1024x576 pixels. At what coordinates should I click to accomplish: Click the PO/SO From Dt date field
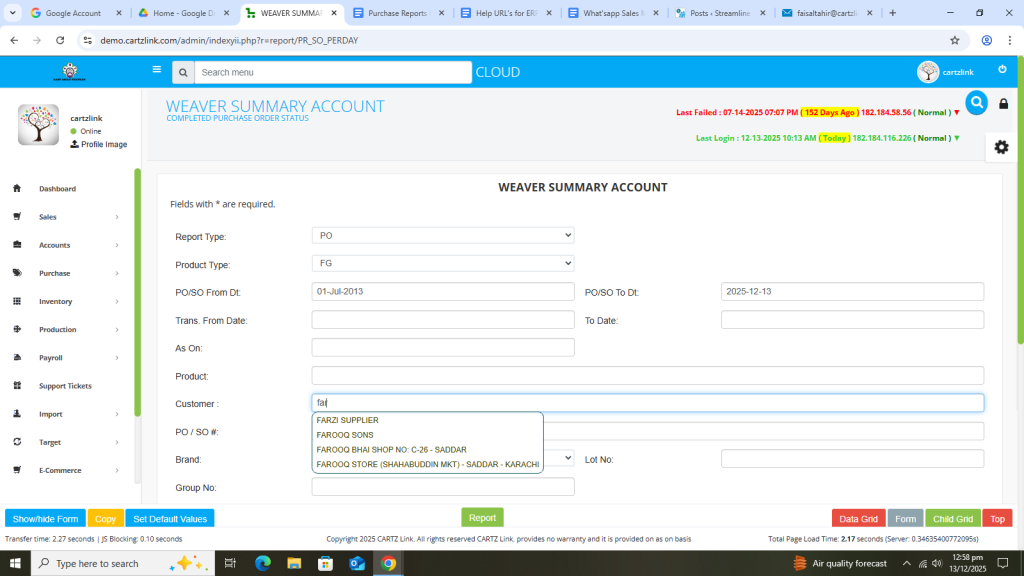tap(443, 291)
